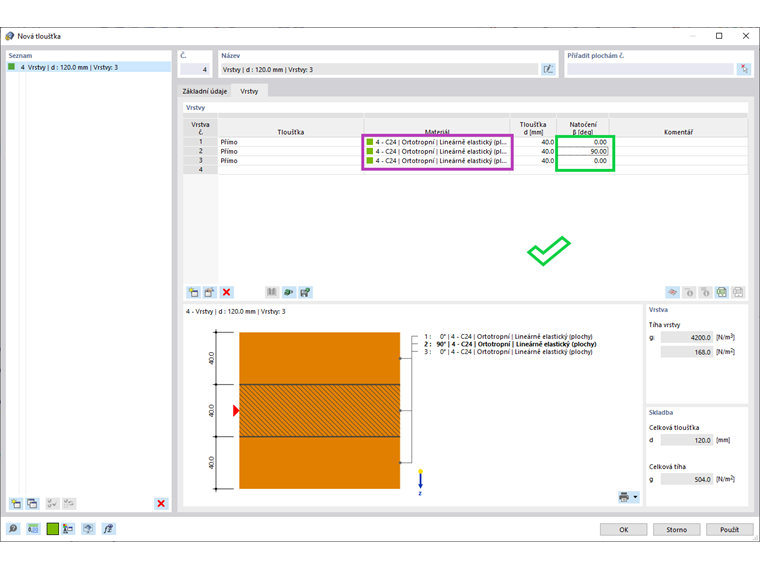The height and width of the screenshot is (570, 760).
Task: Click the Komentář column header
Action: point(678,128)
